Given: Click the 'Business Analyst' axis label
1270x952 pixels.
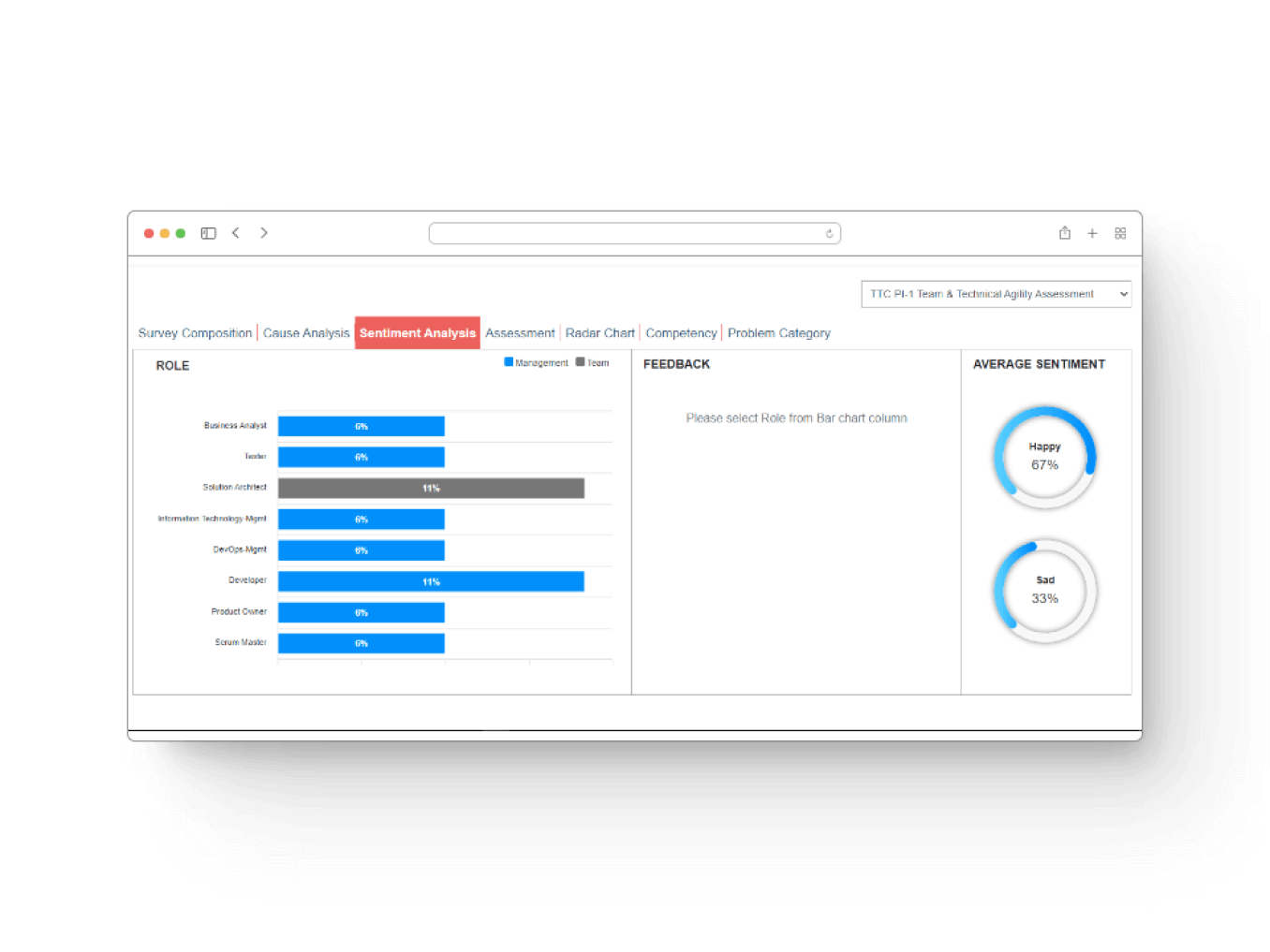Looking at the screenshot, I should pyautogui.click(x=235, y=426).
